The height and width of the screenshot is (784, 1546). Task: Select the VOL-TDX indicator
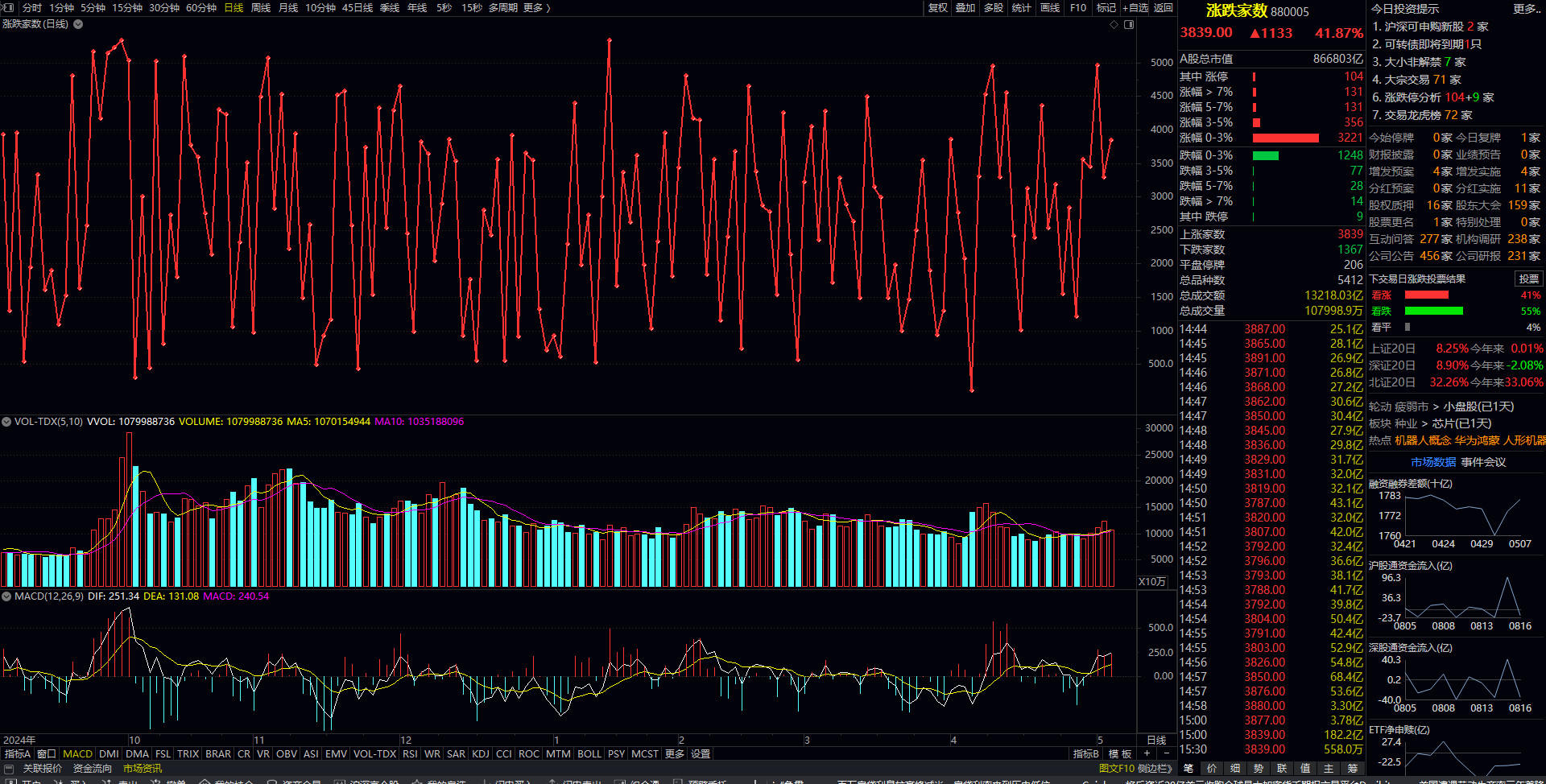[374, 754]
